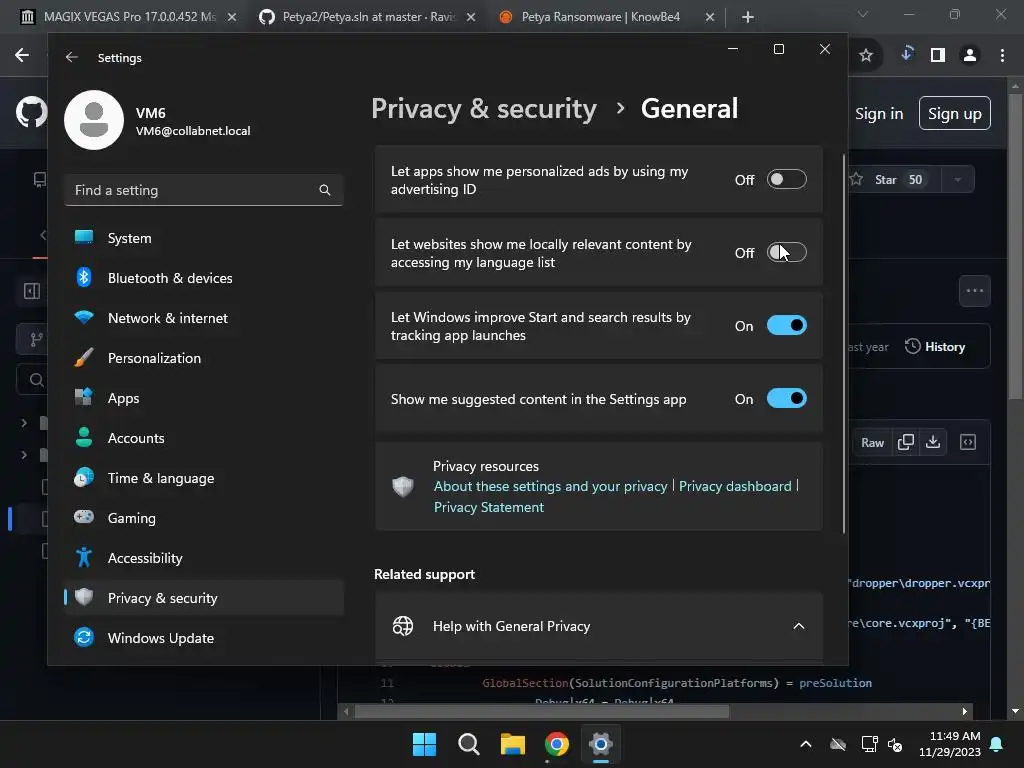The image size is (1024, 768).
Task: Turn off tracking app launches switch
Action: click(786, 325)
